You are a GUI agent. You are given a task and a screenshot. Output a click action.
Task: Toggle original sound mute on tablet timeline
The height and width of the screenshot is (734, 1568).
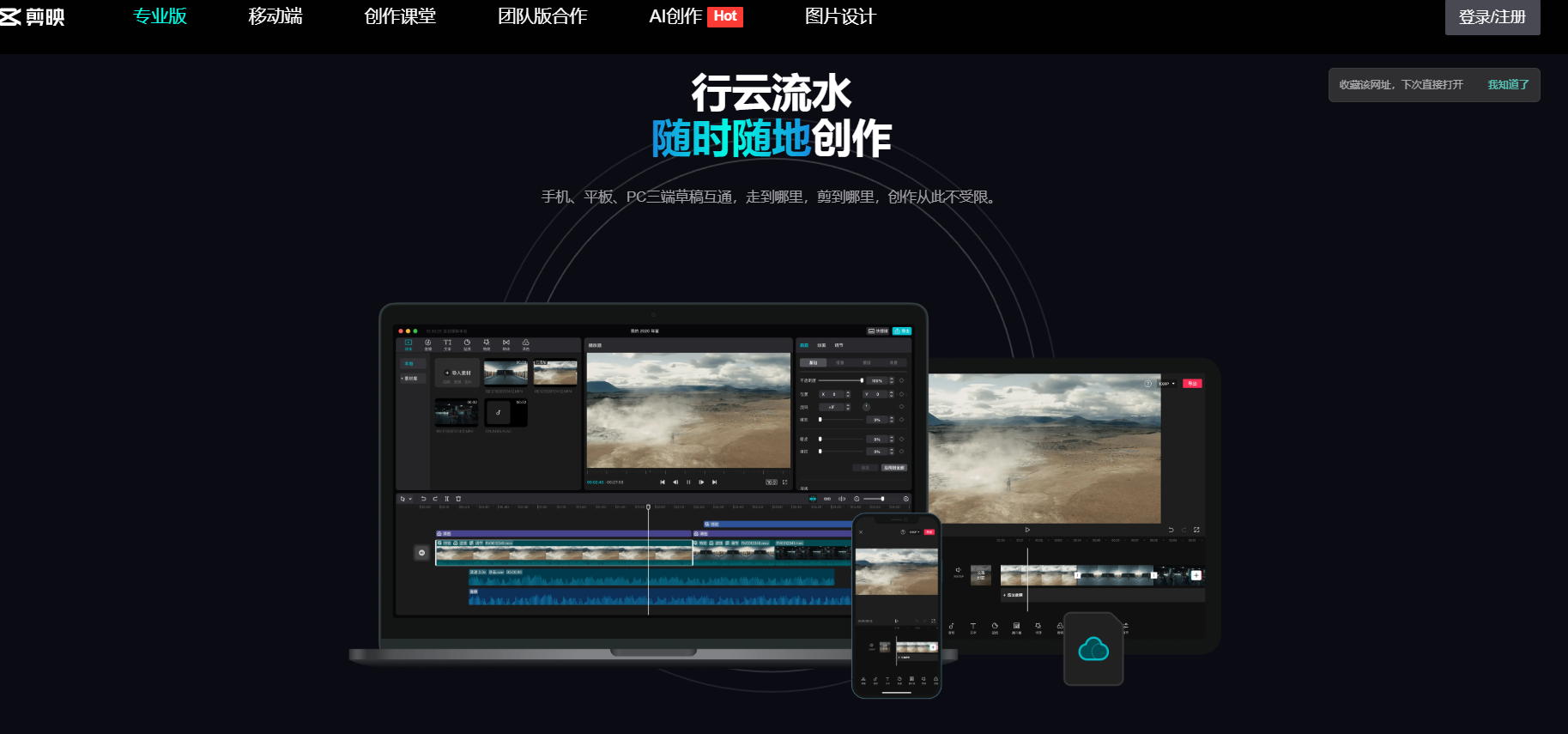(959, 571)
